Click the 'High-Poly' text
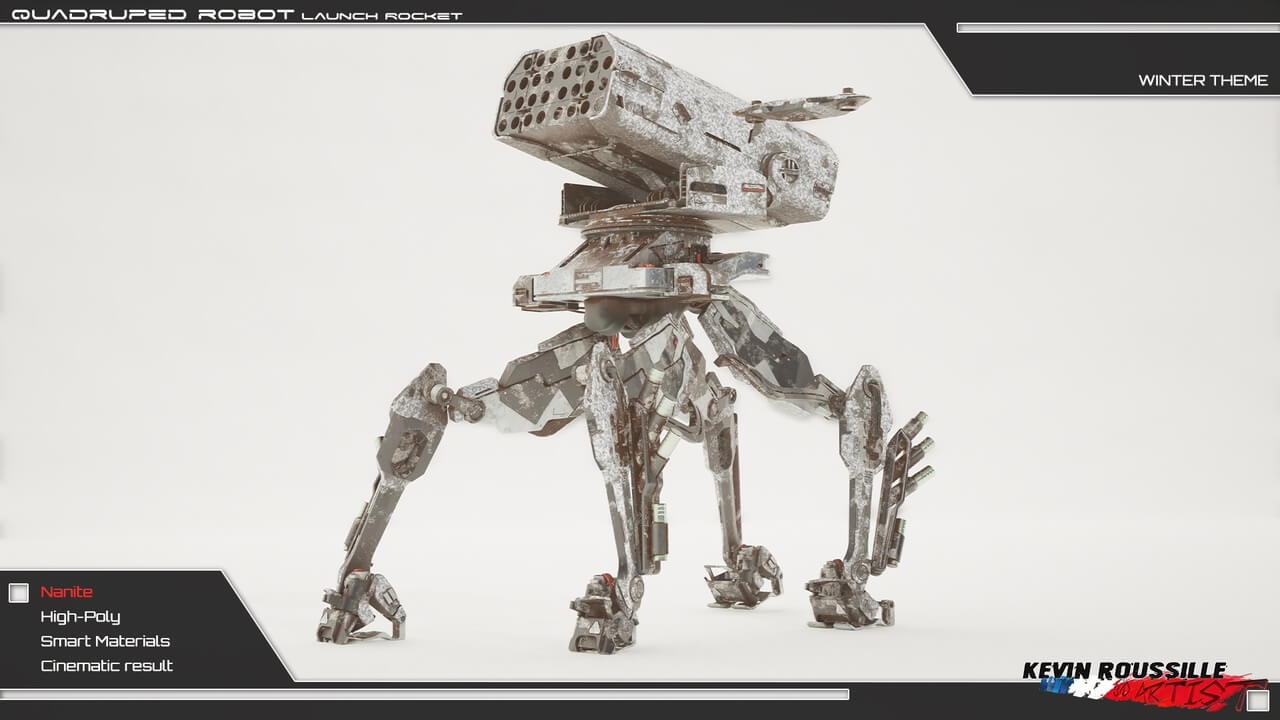This screenshot has width=1280, height=720. click(x=80, y=617)
